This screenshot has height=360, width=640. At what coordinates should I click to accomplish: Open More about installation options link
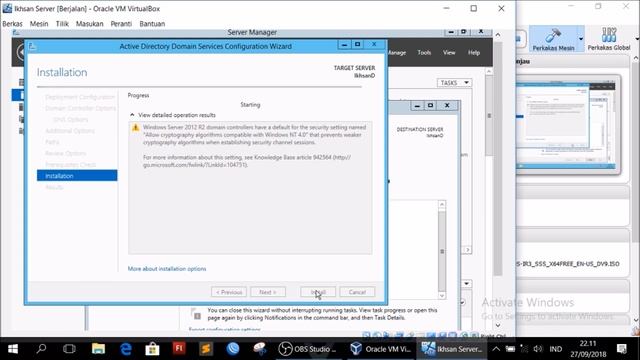[x=167, y=269]
